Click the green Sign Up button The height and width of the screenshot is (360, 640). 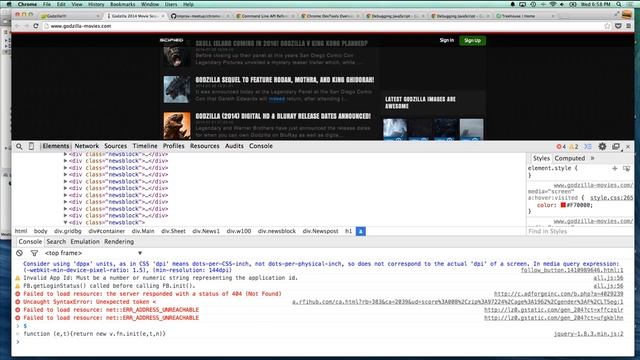(472, 40)
